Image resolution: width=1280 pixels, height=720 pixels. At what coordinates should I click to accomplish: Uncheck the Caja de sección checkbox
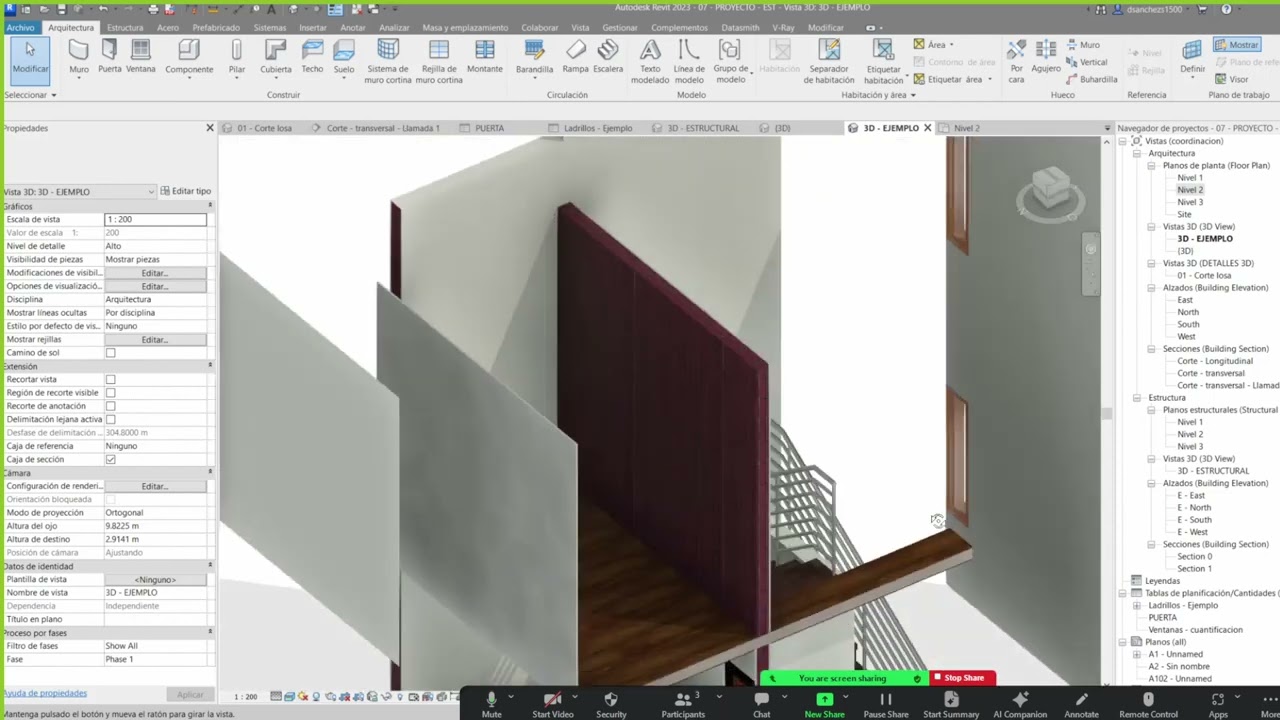[x=111, y=460]
